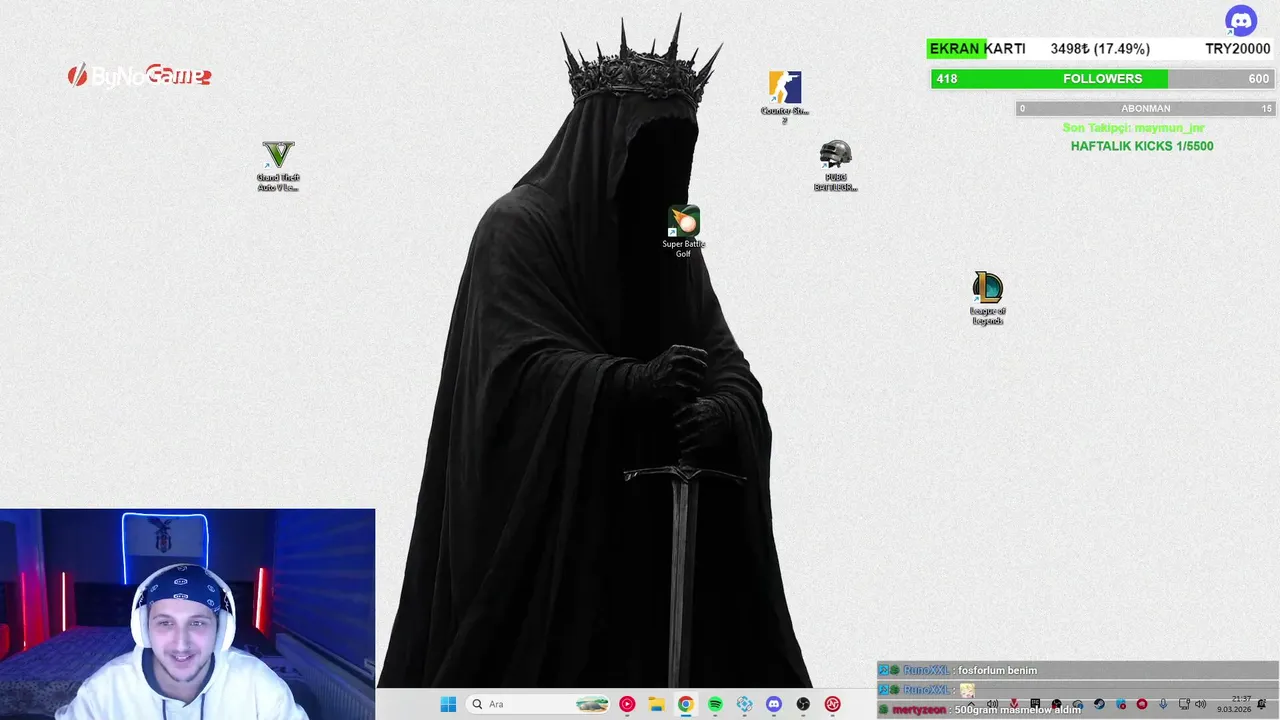Image resolution: width=1280 pixels, height=720 pixels.
Task: Open Discord from the taskbar
Action: [773, 704]
